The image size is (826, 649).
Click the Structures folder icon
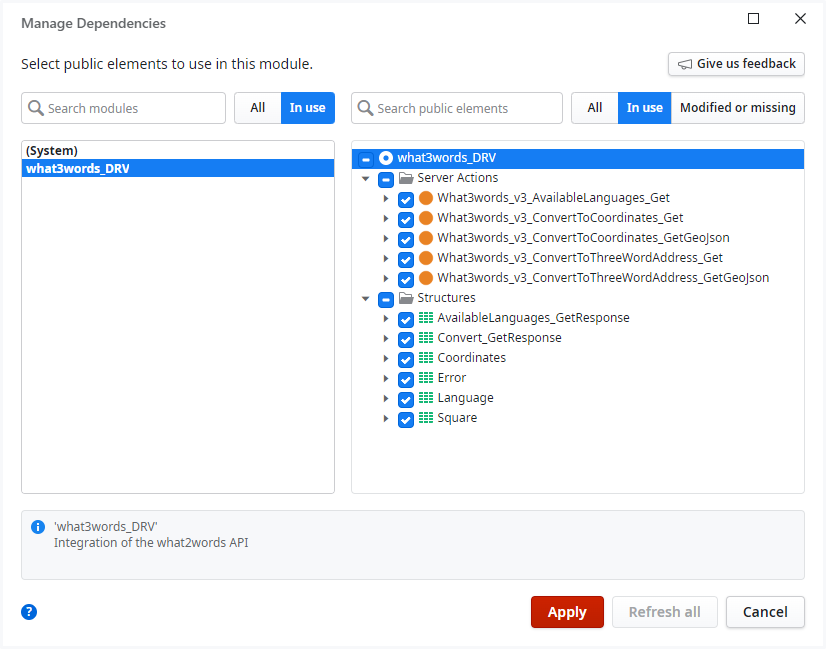406,298
